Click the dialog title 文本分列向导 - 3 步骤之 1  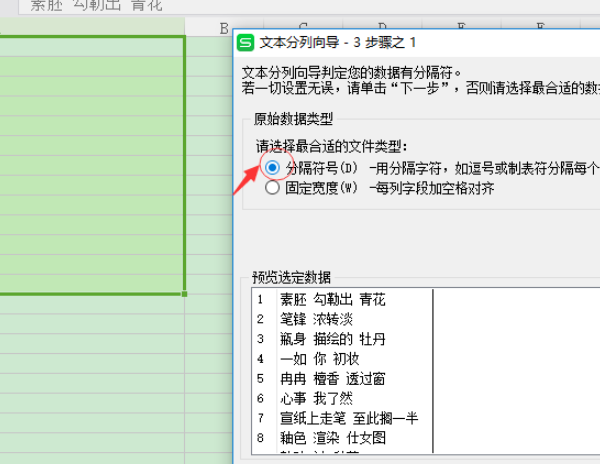point(338,42)
